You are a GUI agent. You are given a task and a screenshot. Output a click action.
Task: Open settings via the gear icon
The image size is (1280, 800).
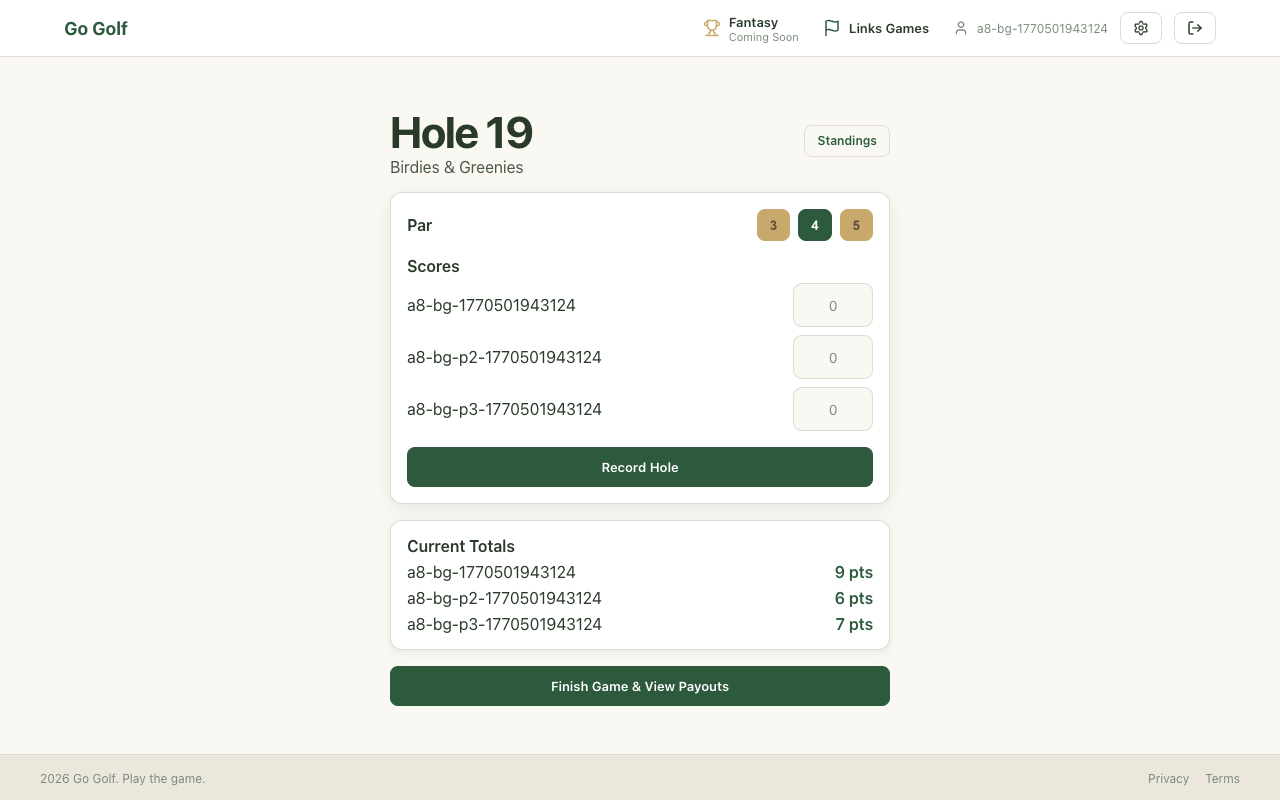tap(1141, 28)
